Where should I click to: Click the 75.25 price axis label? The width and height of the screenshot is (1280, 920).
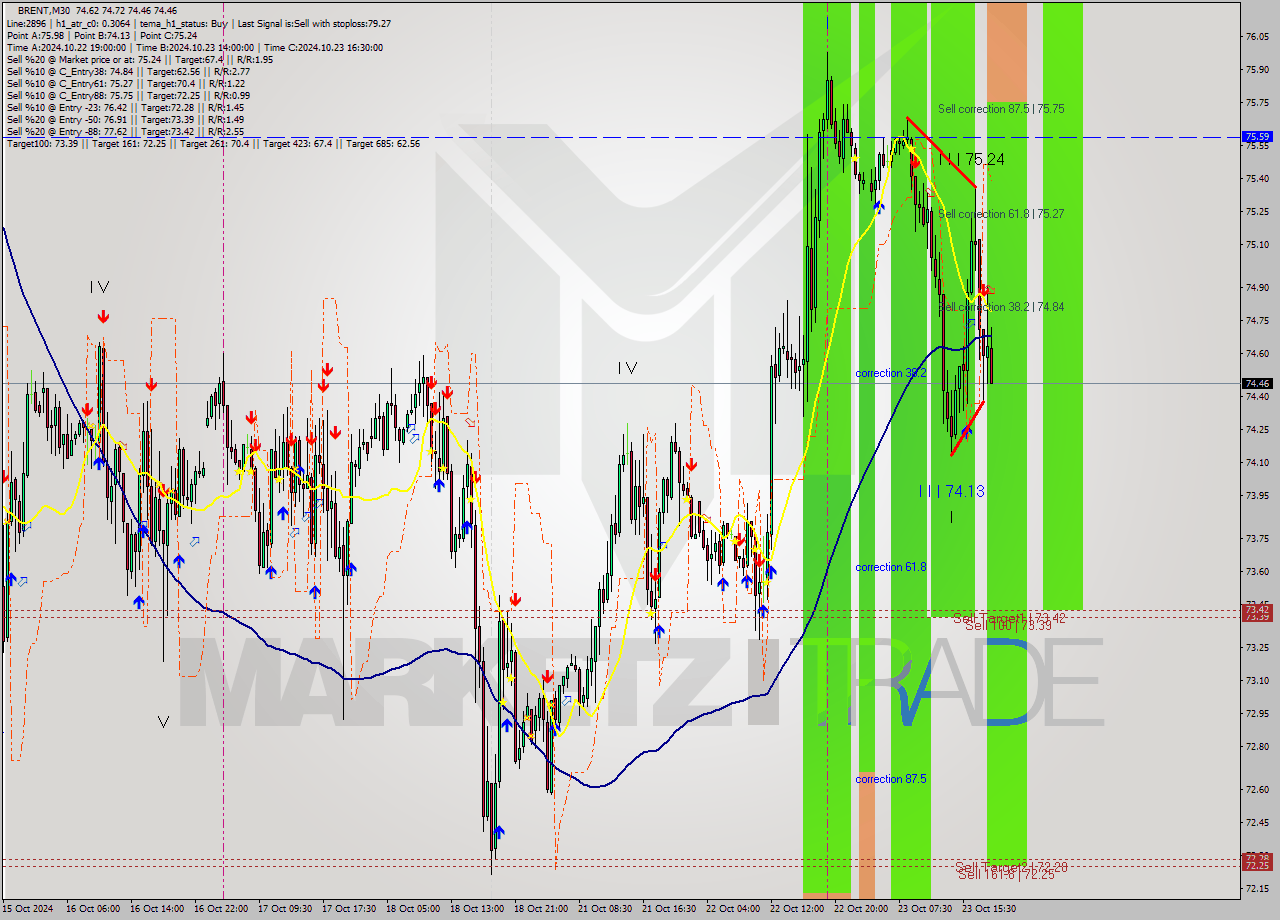1256,212
